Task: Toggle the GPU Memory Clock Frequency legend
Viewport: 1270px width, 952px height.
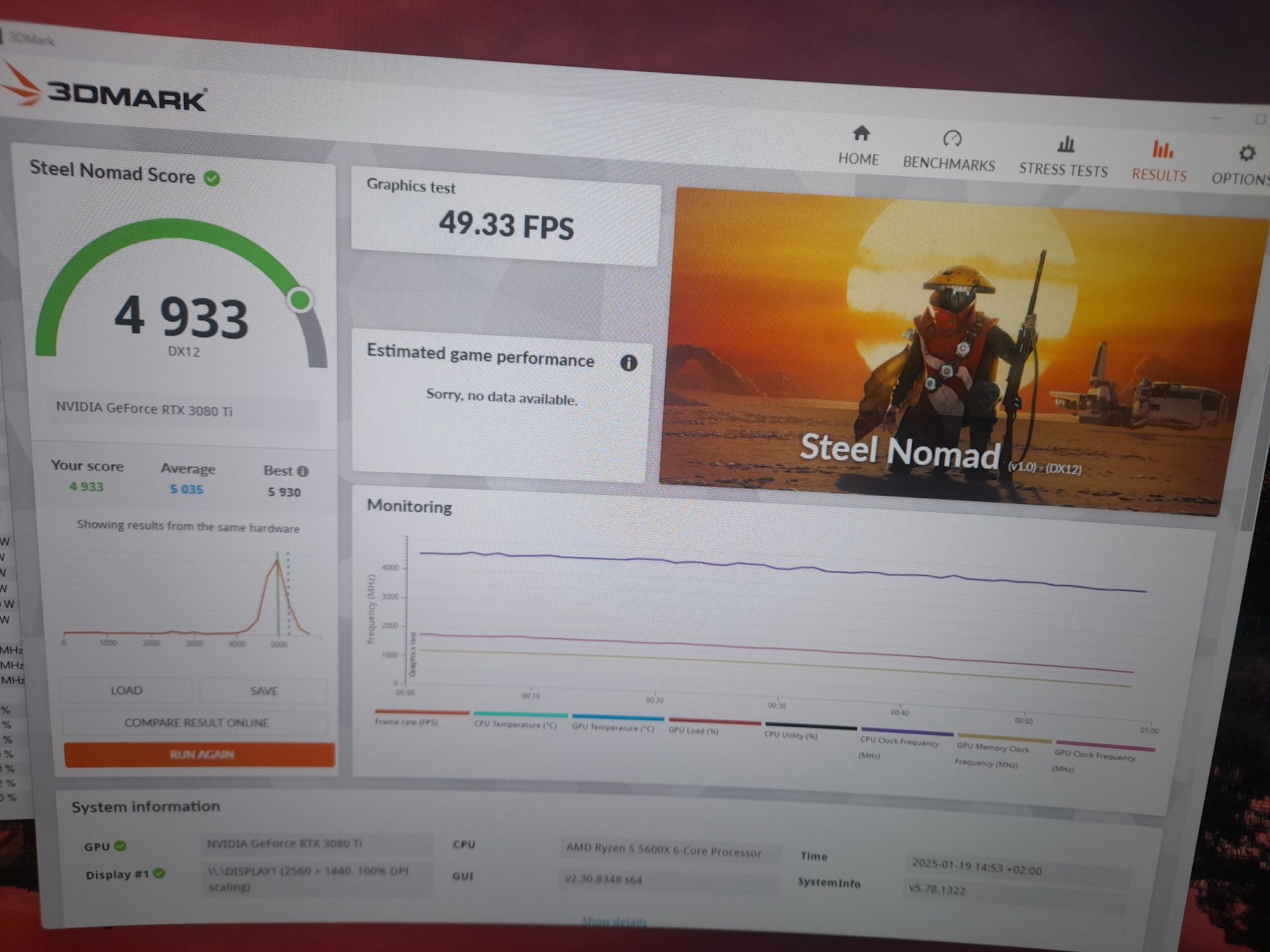Action: click(991, 755)
